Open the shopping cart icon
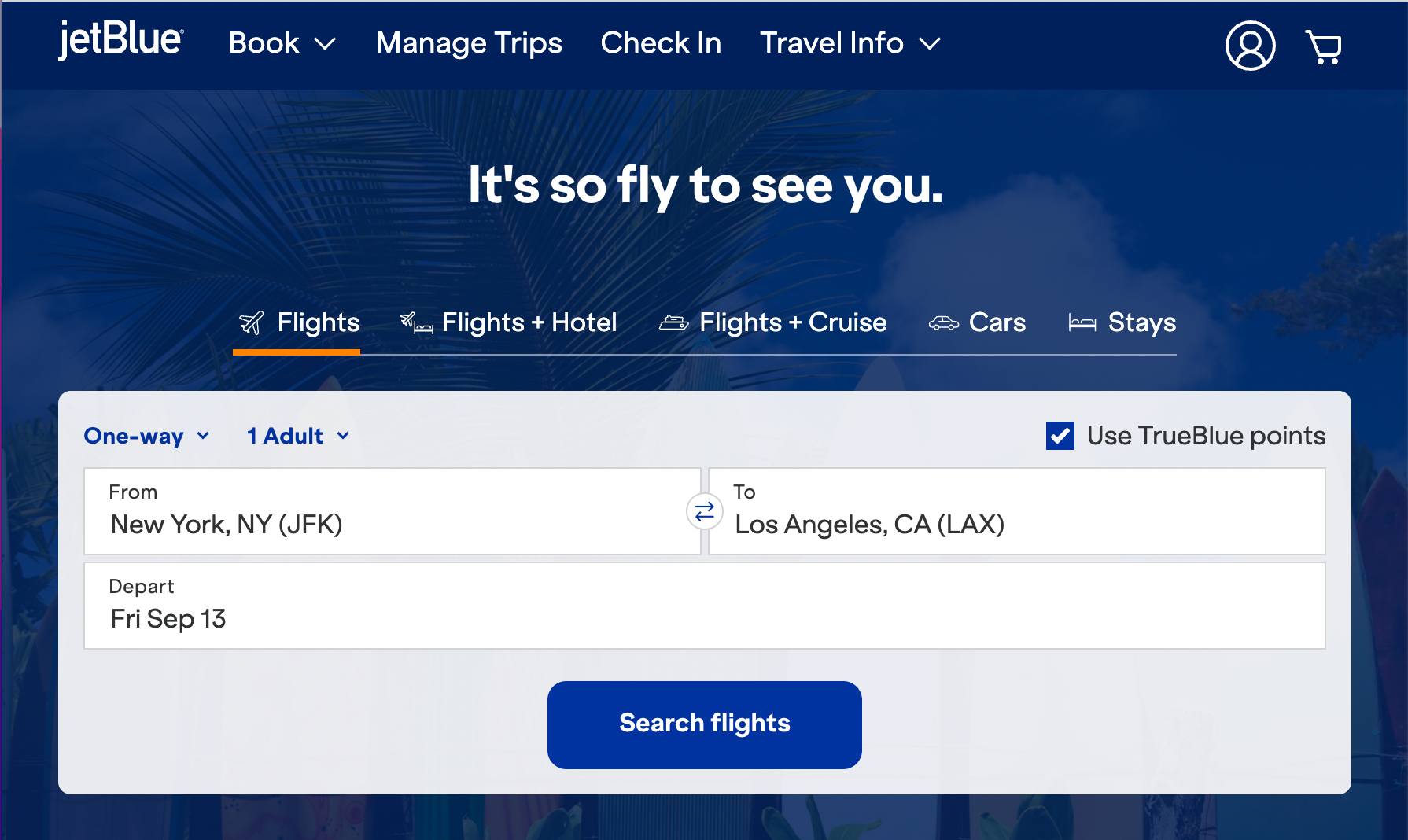 pyautogui.click(x=1324, y=46)
